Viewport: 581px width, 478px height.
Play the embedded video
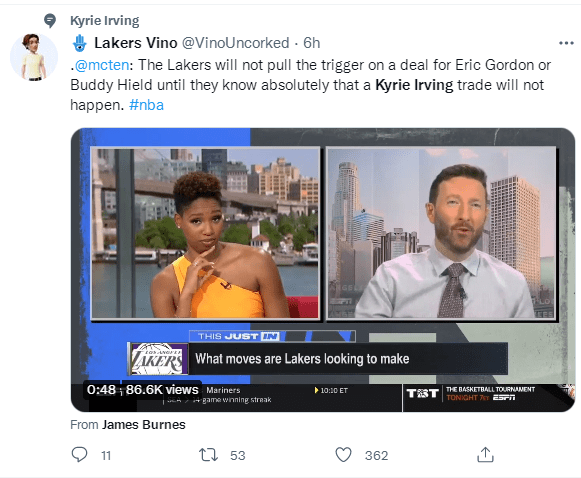(323, 270)
